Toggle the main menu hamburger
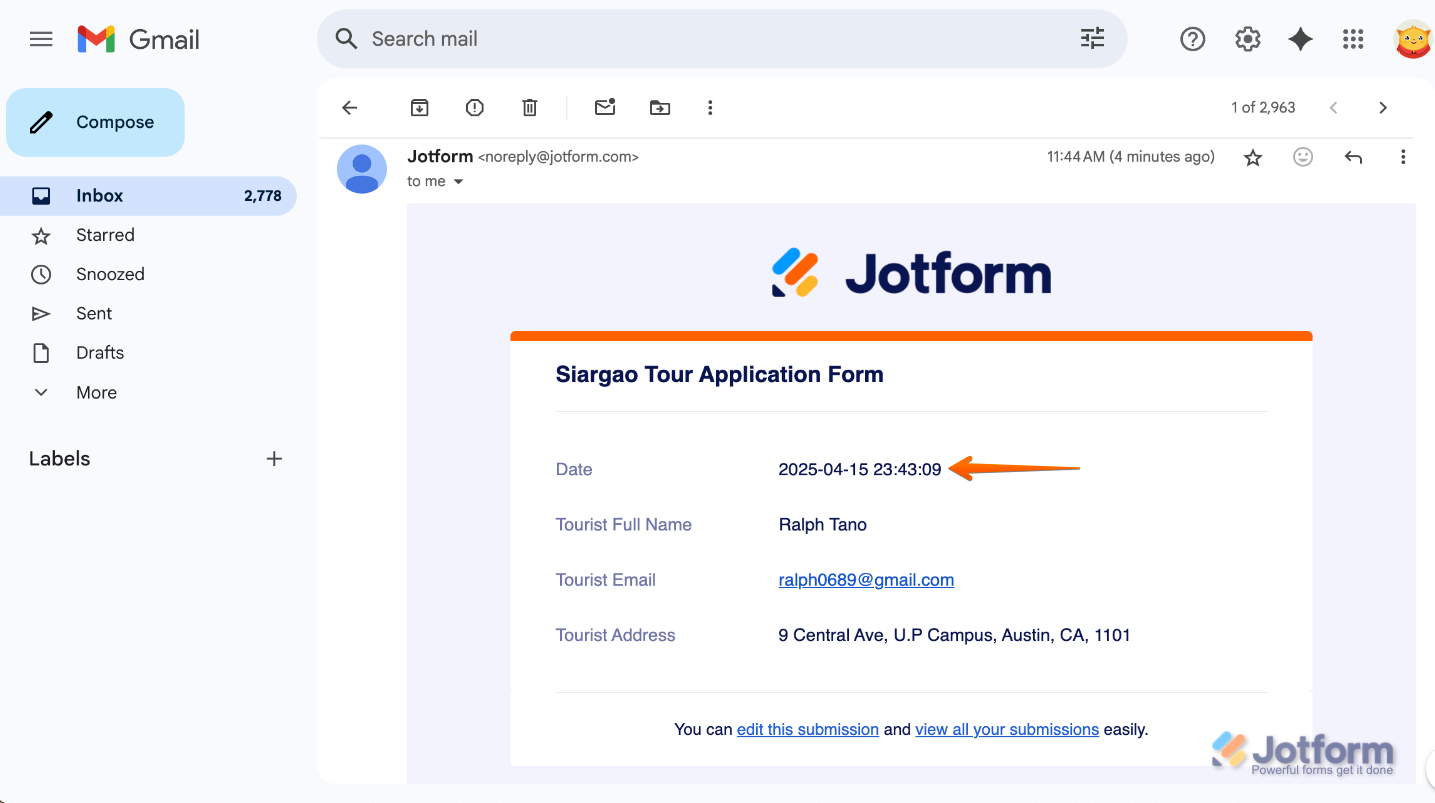Viewport: 1435px width, 803px height. tap(41, 39)
